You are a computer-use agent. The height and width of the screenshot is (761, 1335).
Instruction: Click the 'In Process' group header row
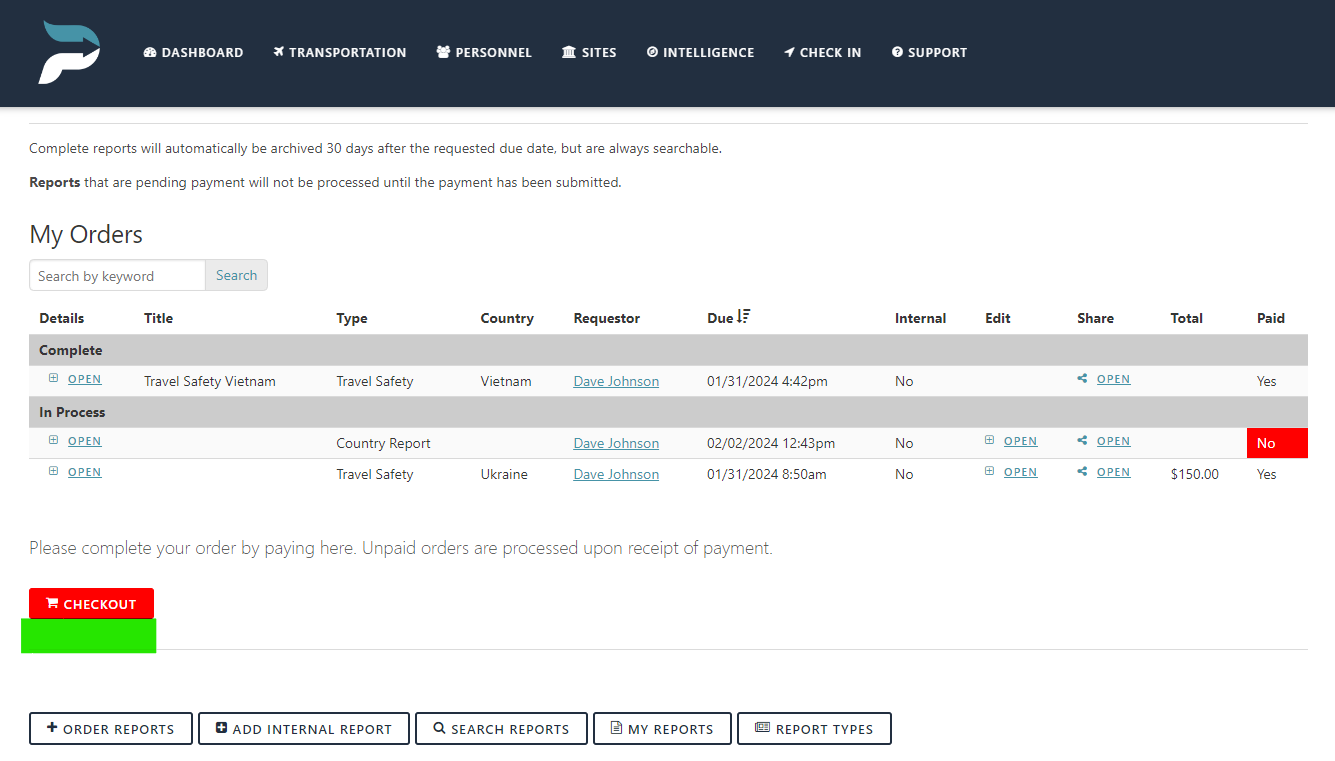(668, 412)
